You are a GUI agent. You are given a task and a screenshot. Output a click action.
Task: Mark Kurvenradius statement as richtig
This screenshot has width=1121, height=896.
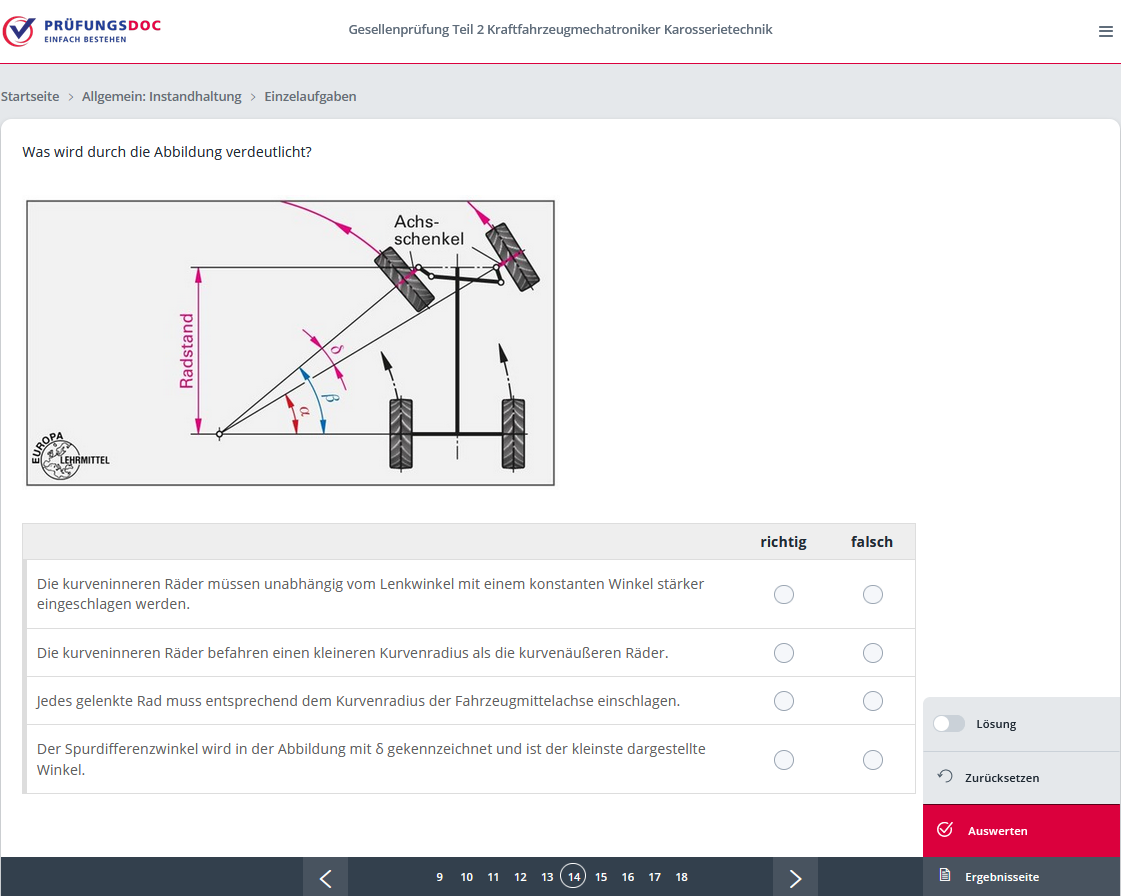point(784,653)
